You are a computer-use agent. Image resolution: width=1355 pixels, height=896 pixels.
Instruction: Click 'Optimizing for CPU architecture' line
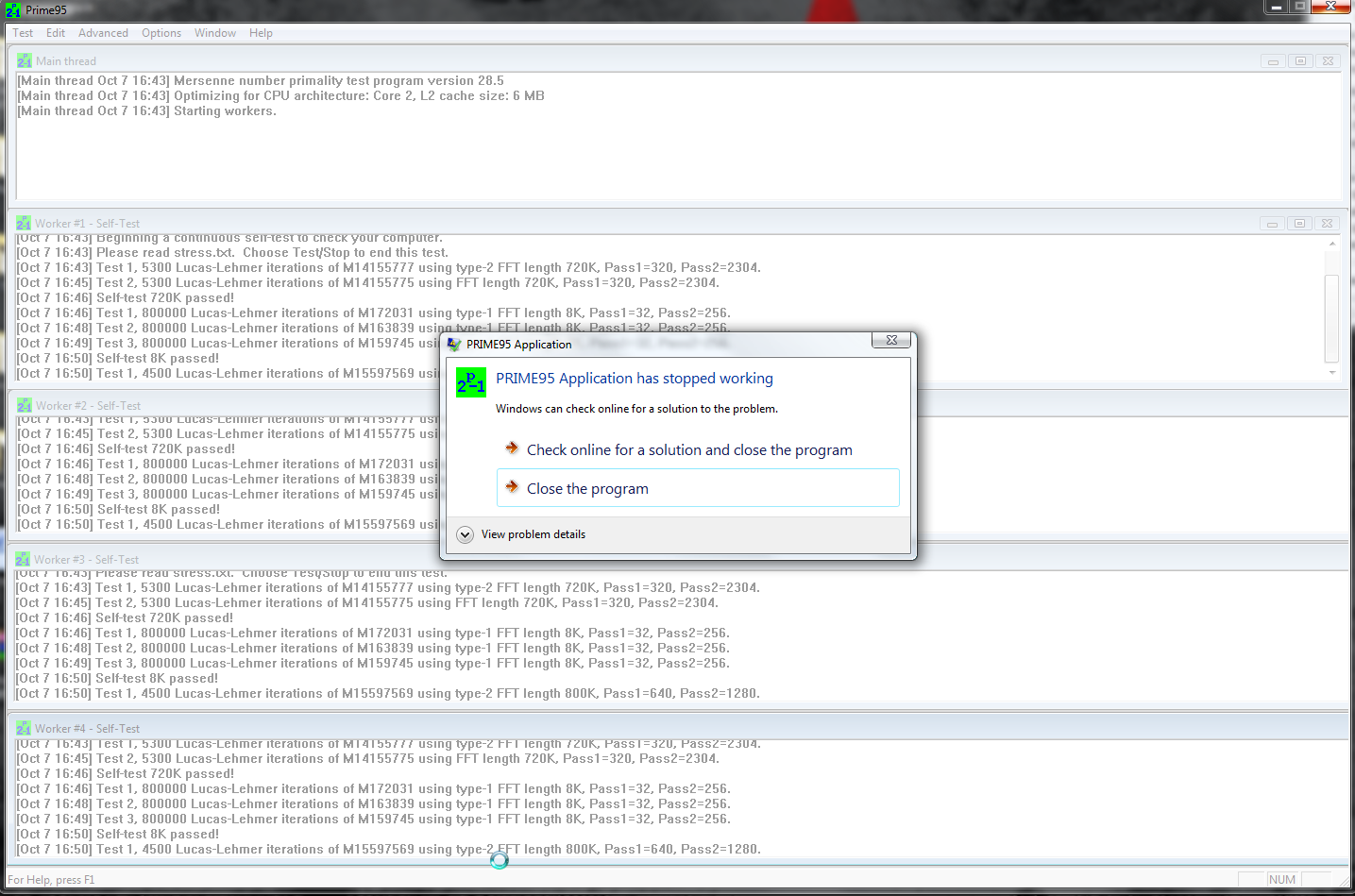(x=280, y=96)
